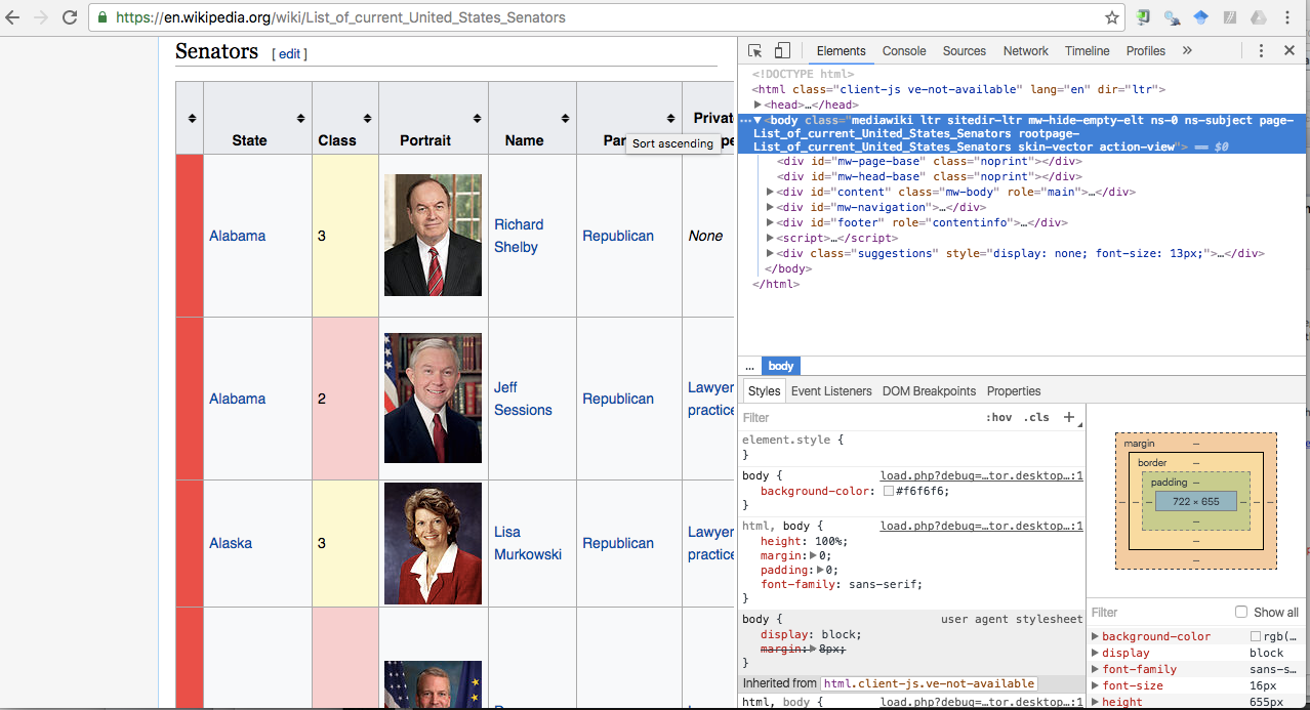Viewport: 1310px width, 710px height.
Task: Click the green monitor extension icon
Action: [x=1143, y=17]
